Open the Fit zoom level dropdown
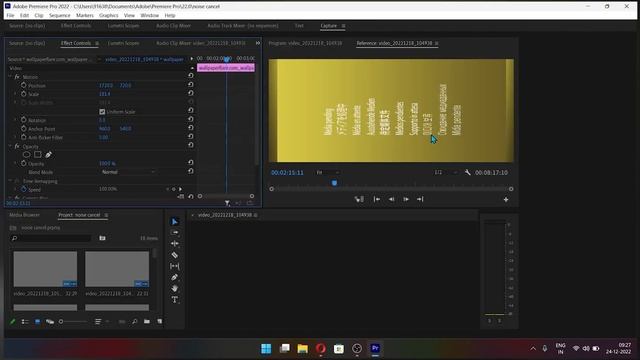This screenshot has height=360, width=640. coord(327,173)
